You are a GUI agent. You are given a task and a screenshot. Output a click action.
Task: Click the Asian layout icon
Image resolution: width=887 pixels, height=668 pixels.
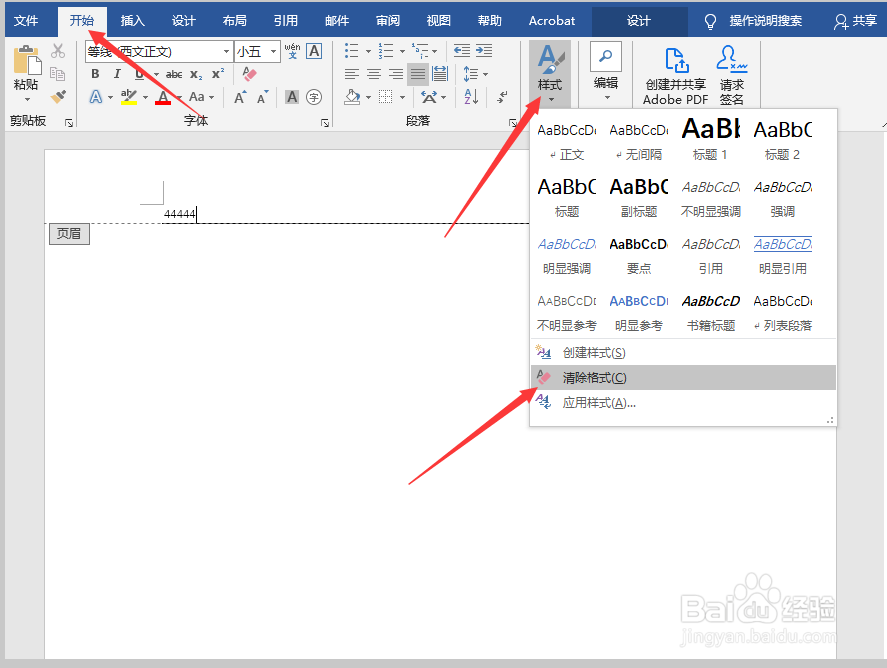coord(429,97)
